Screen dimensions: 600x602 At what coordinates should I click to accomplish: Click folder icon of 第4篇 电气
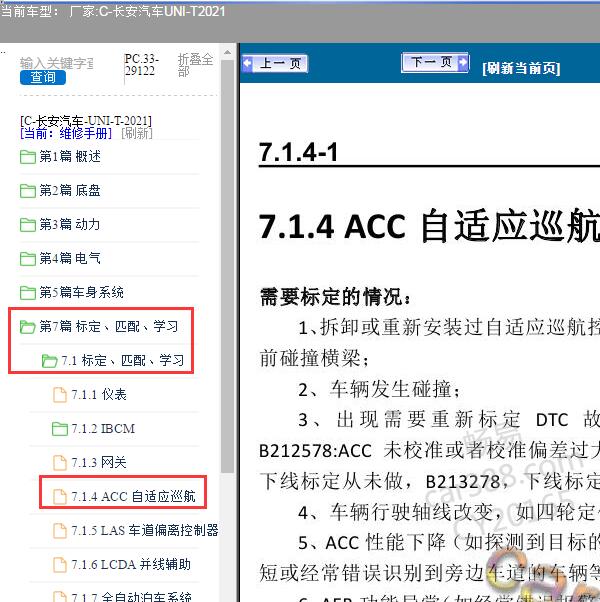pos(28,258)
